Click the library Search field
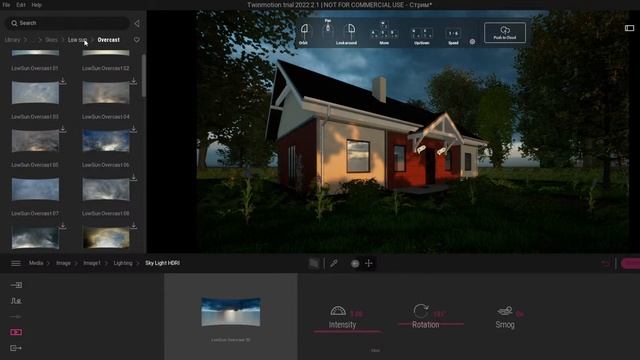640x360 pixels. (67, 23)
